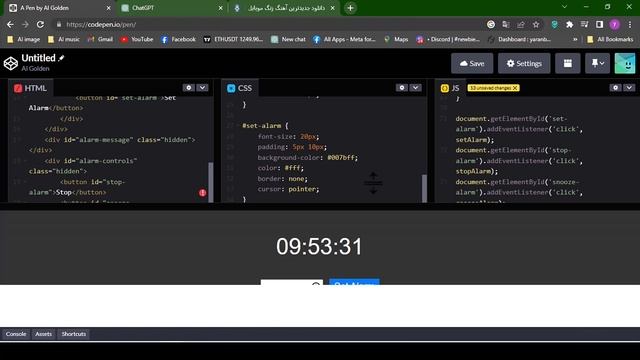Open the Chrome profile avatar
Screen dimensions: 640x360
click(x=614, y=24)
